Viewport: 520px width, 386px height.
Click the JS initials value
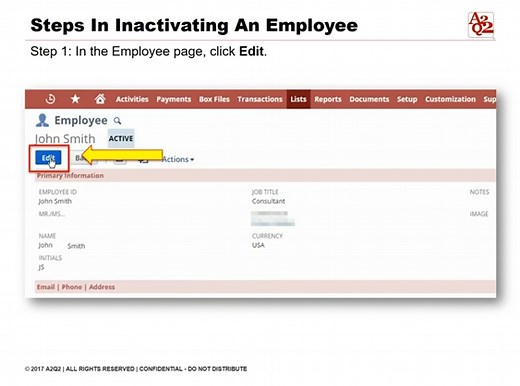(x=41, y=267)
